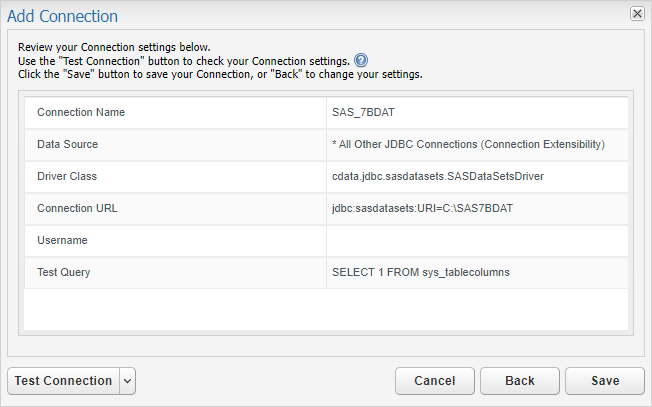The image size is (652, 407).
Task: Select the Connection Name label cell
Action: [81, 112]
